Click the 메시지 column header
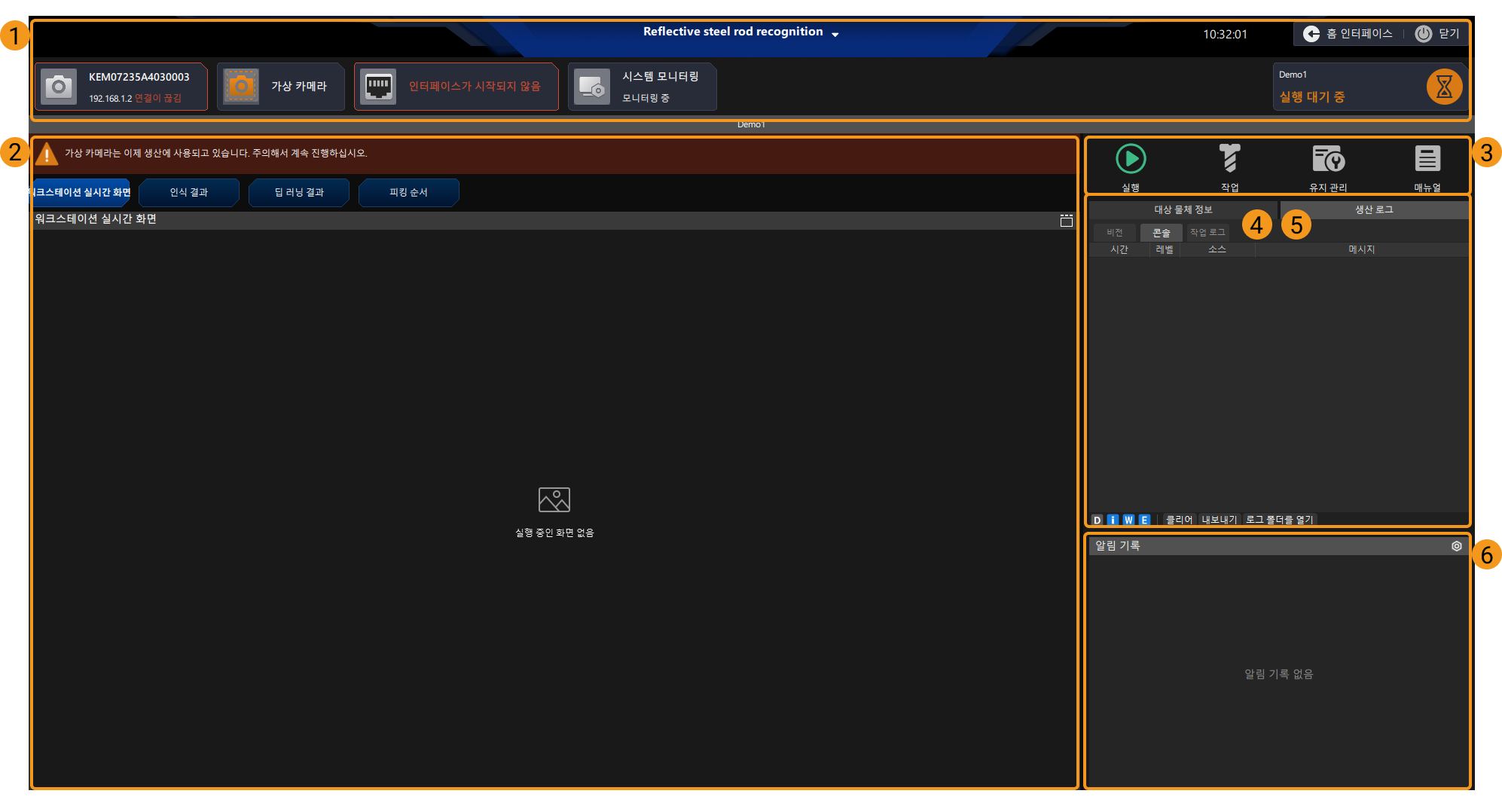The width and height of the screenshot is (1502, 812). tap(1362, 250)
